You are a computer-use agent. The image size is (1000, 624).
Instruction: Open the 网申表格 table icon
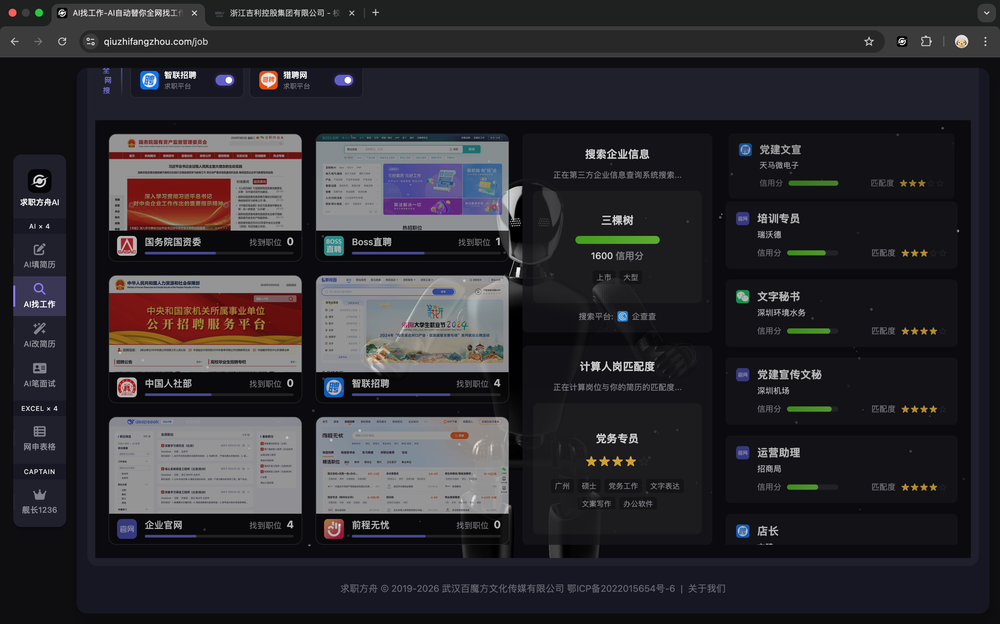[40, 431]
